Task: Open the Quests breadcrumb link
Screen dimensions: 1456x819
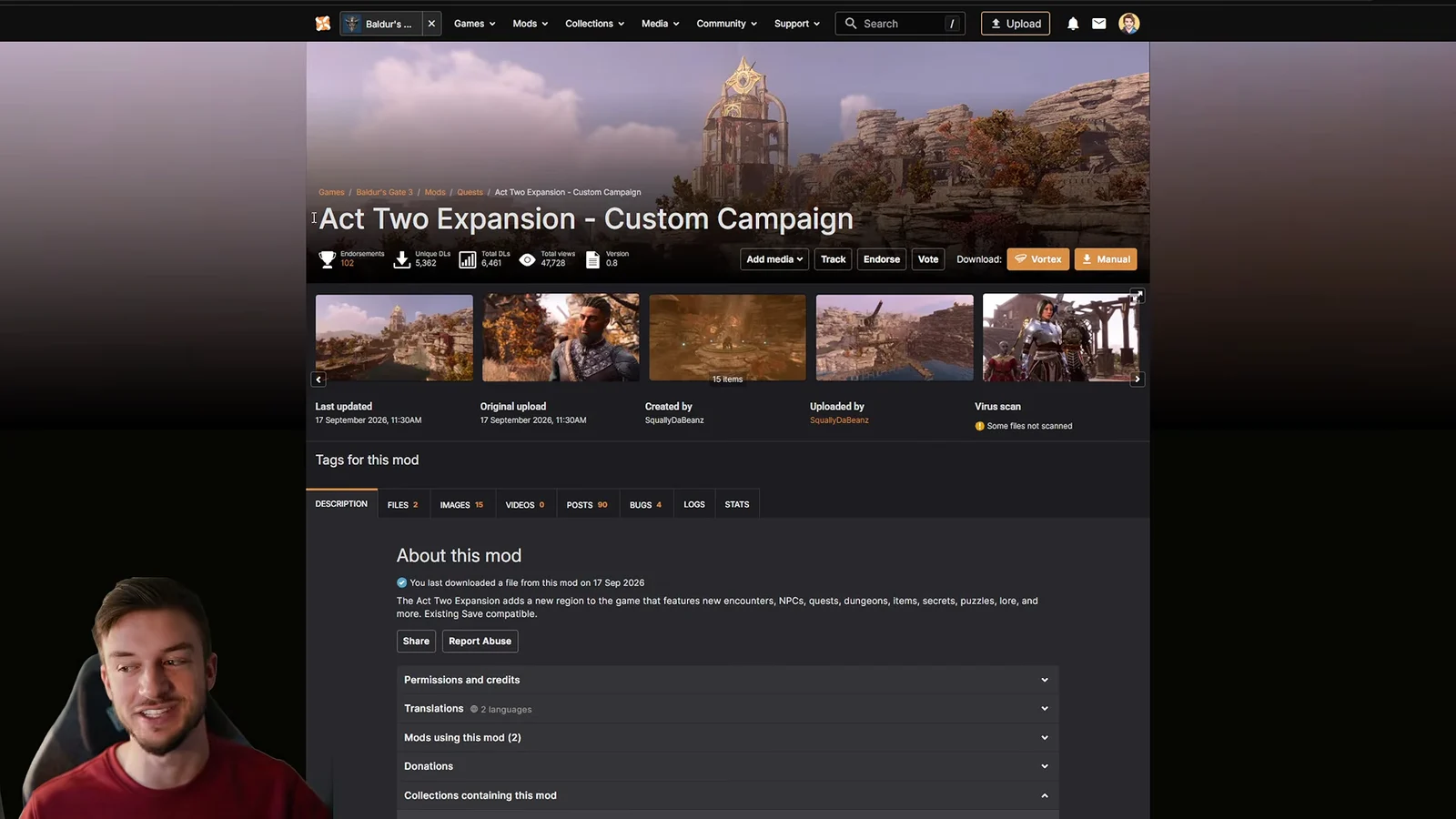Action: pyautogui.click(x=470, y=192)
